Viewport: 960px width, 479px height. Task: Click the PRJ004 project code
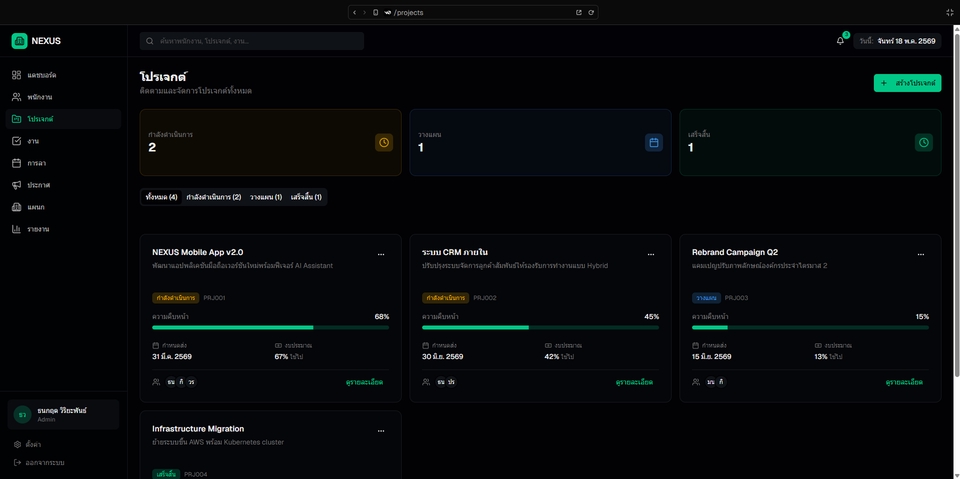[x=196, y=475]
